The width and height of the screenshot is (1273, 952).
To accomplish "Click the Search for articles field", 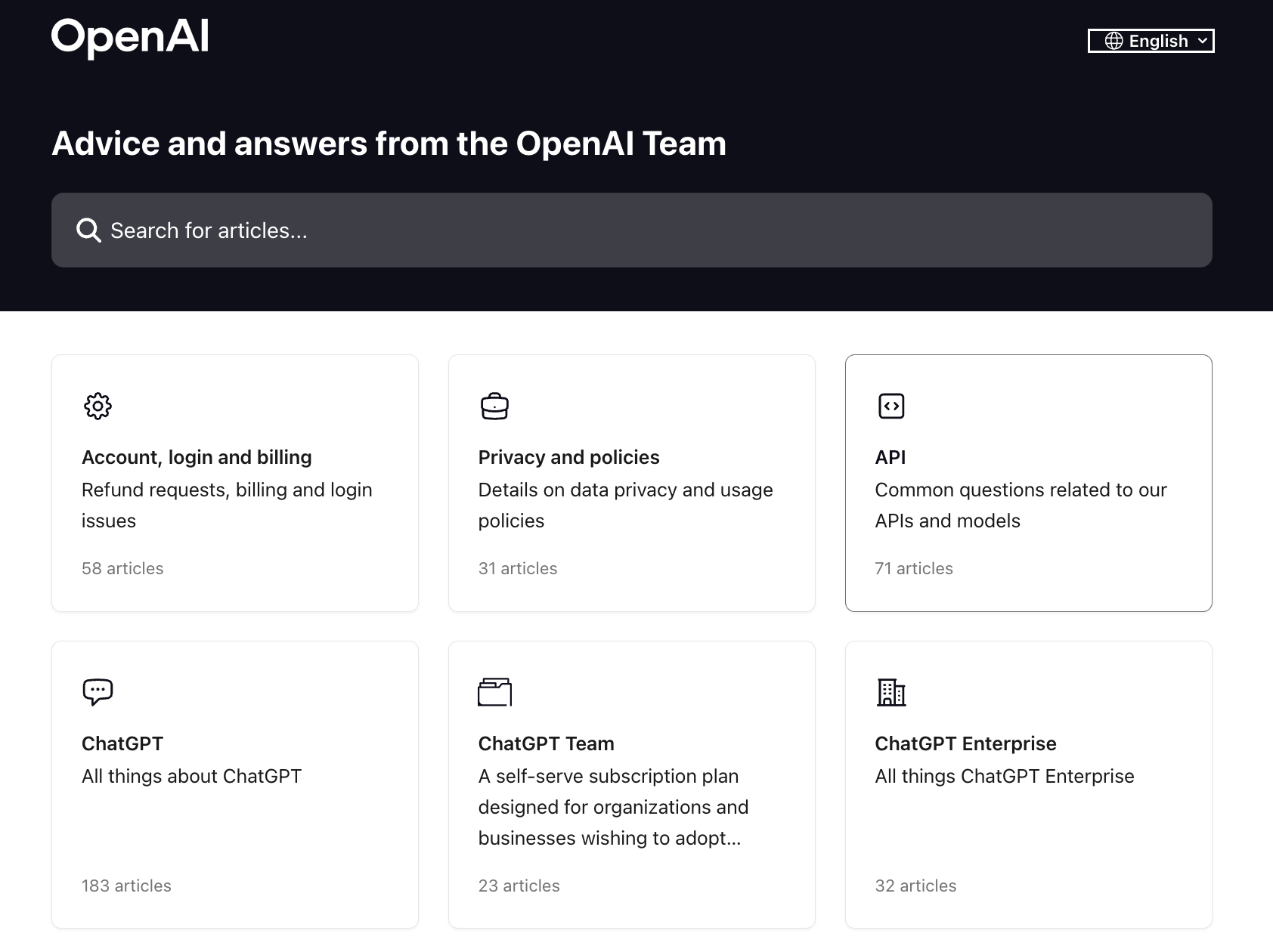I will [632, 230].
